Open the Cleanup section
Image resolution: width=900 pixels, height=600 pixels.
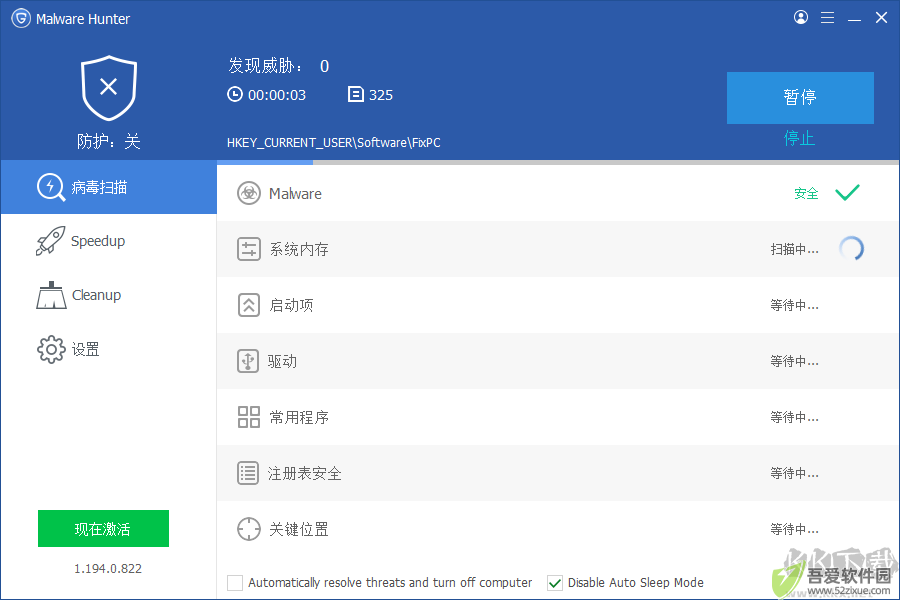108,295
